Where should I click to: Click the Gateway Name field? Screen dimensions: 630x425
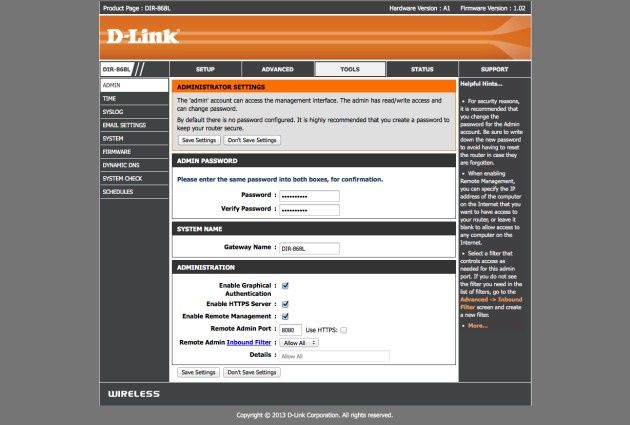pyautogui.click(x=309, y=249)
